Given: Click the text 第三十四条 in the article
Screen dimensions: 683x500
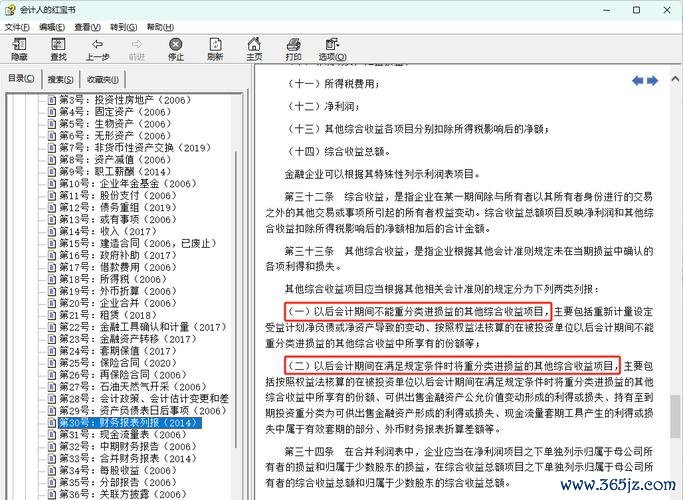Looking at the screenshot, I should point(309,451).
